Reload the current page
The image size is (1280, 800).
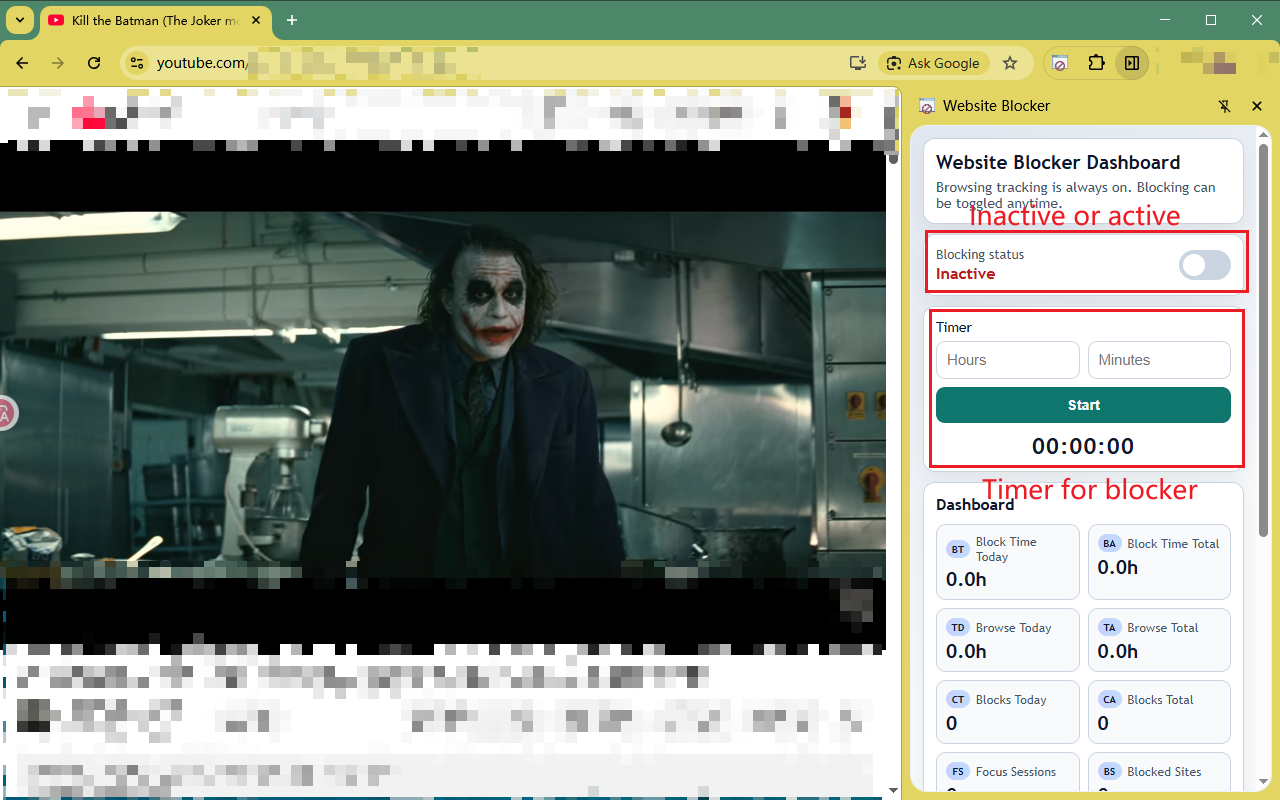point(94,63)
